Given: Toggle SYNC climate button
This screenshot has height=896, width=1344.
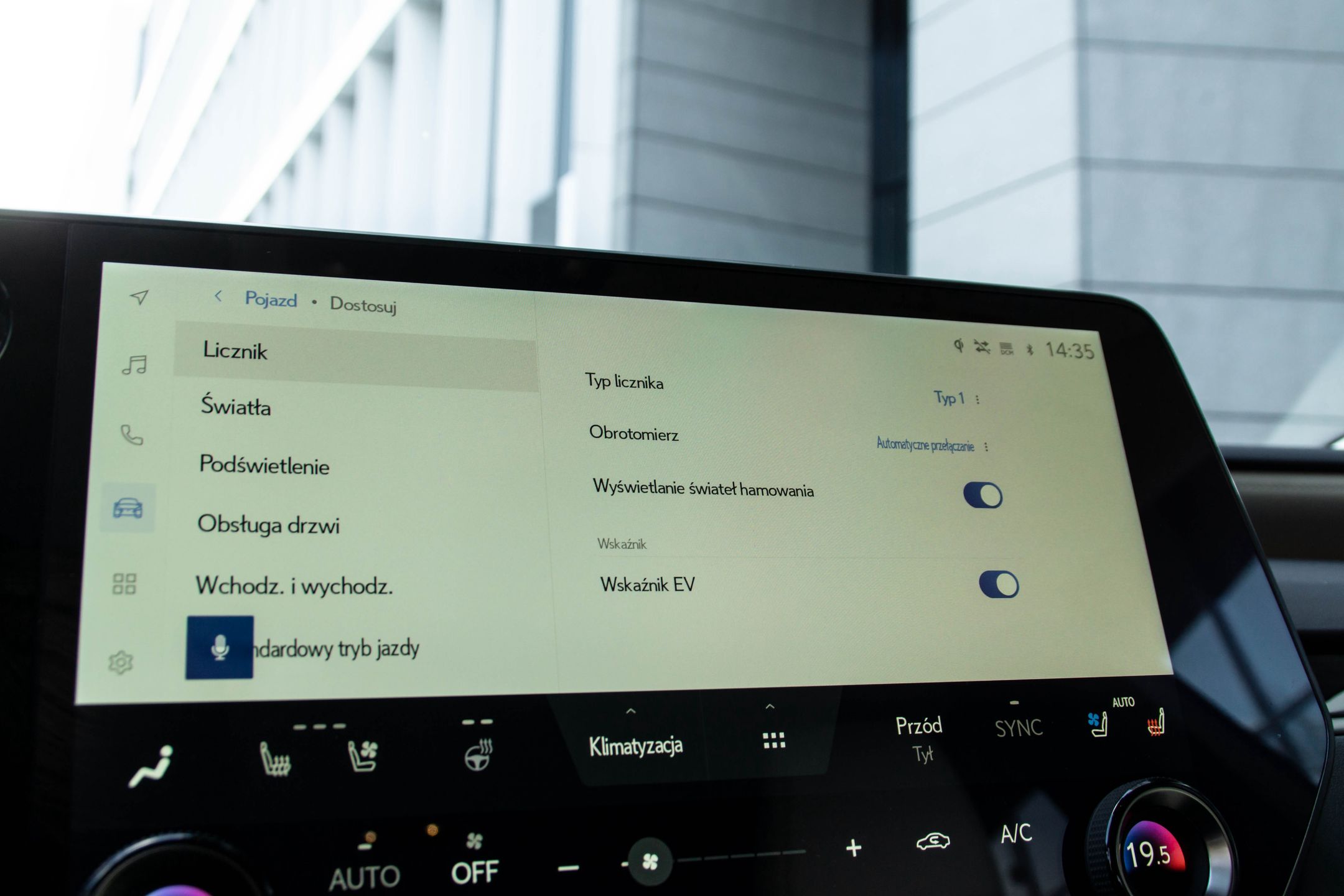Looking at the screenshot, I should click(x=1018, y=728).
